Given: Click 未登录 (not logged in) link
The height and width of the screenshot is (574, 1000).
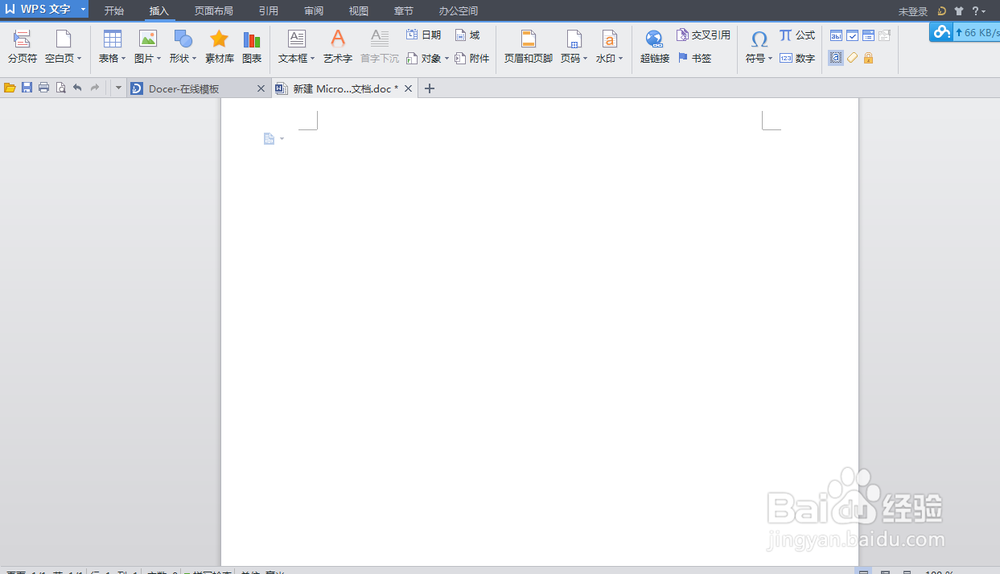Looking at the screenshot, I should pos(913,11).
